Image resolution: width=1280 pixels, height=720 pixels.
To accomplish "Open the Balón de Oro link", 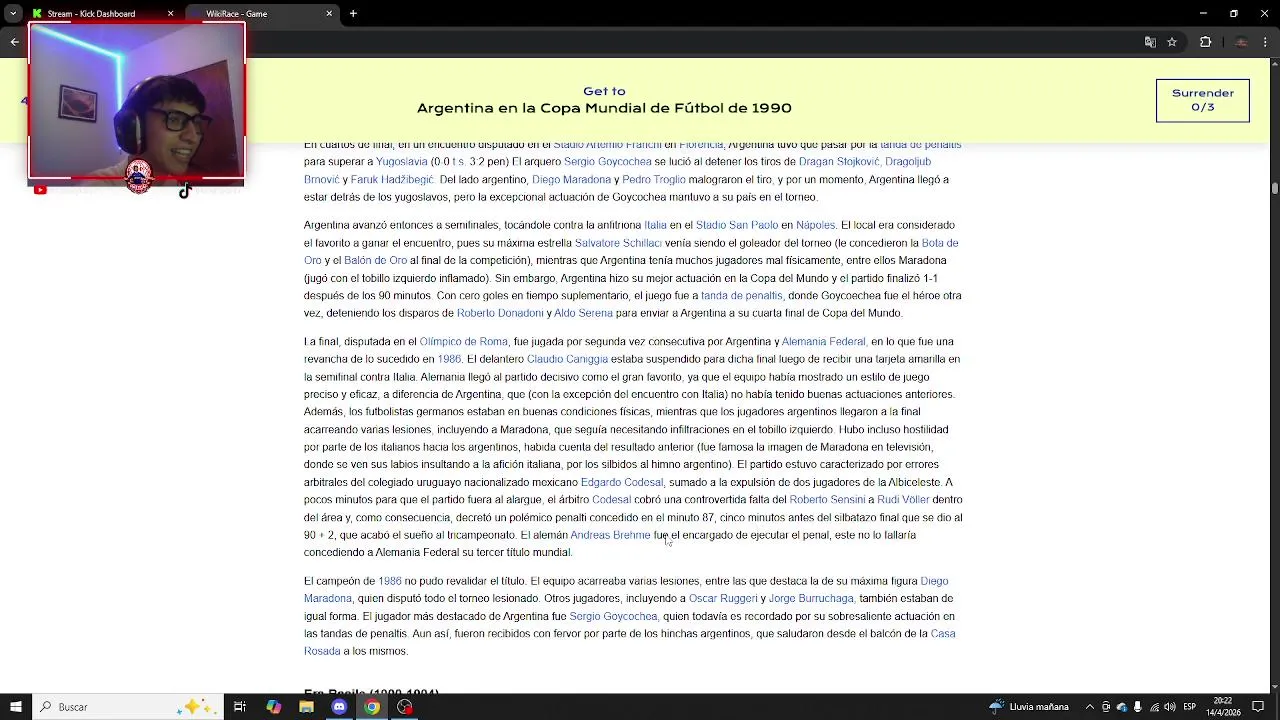I will pos(375,261).
